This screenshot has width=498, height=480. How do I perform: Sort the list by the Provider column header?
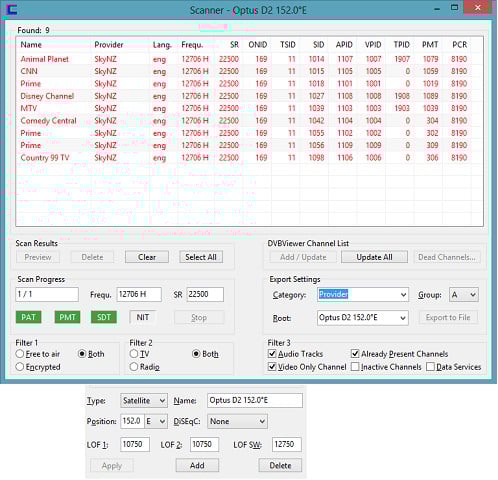pos(109,45)
